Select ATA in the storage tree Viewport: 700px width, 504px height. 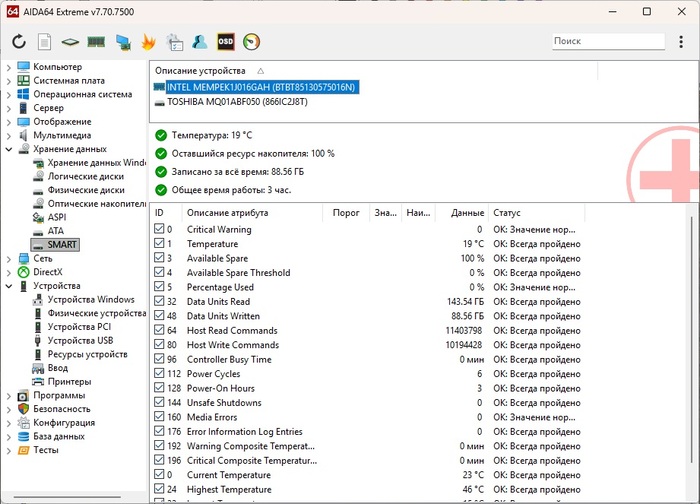(x=55, y=231)
